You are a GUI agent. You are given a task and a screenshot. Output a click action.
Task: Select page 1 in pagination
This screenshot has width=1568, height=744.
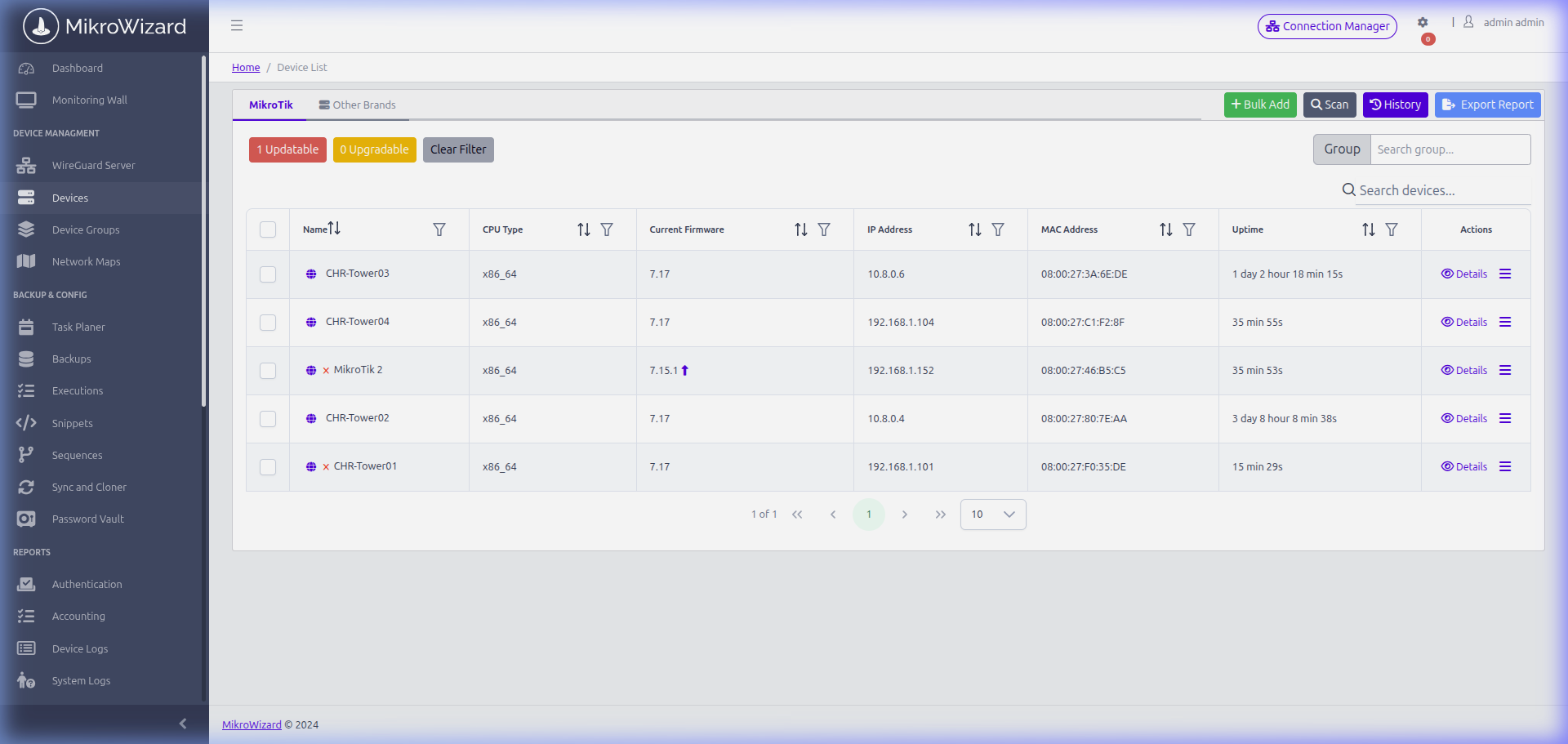[x=869, y=515]
